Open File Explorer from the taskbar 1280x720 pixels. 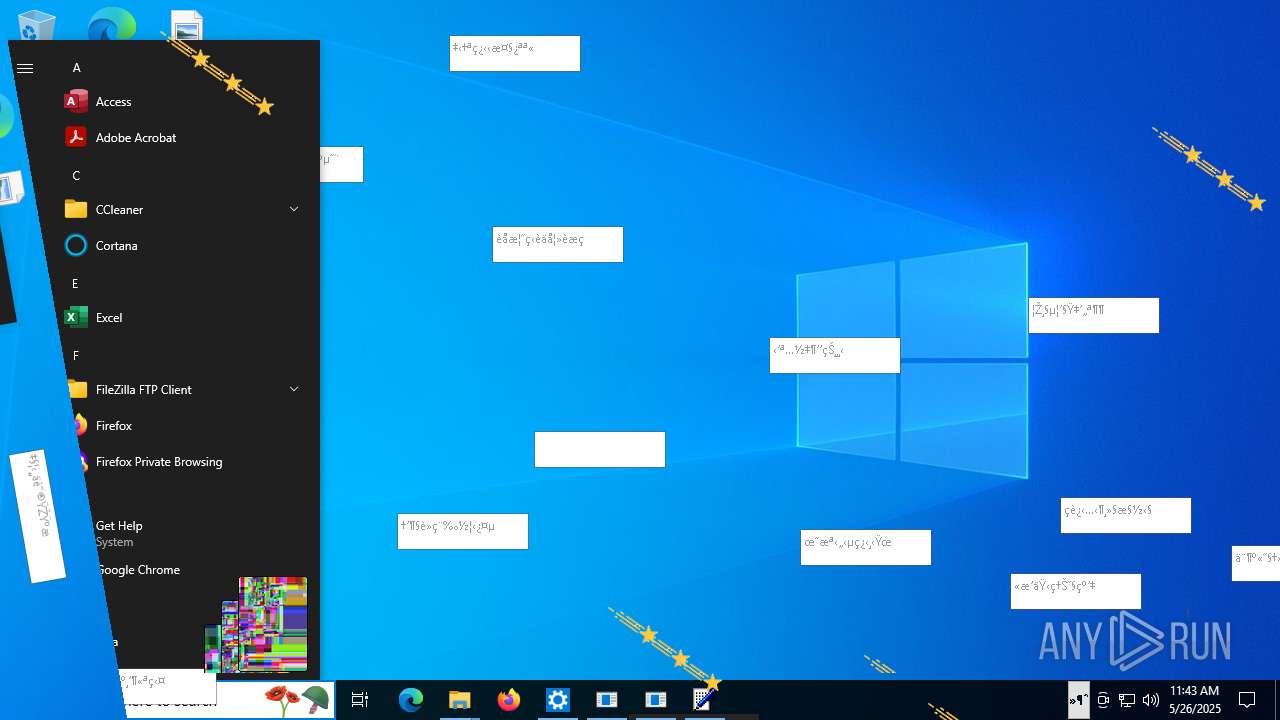click(459, 700)
